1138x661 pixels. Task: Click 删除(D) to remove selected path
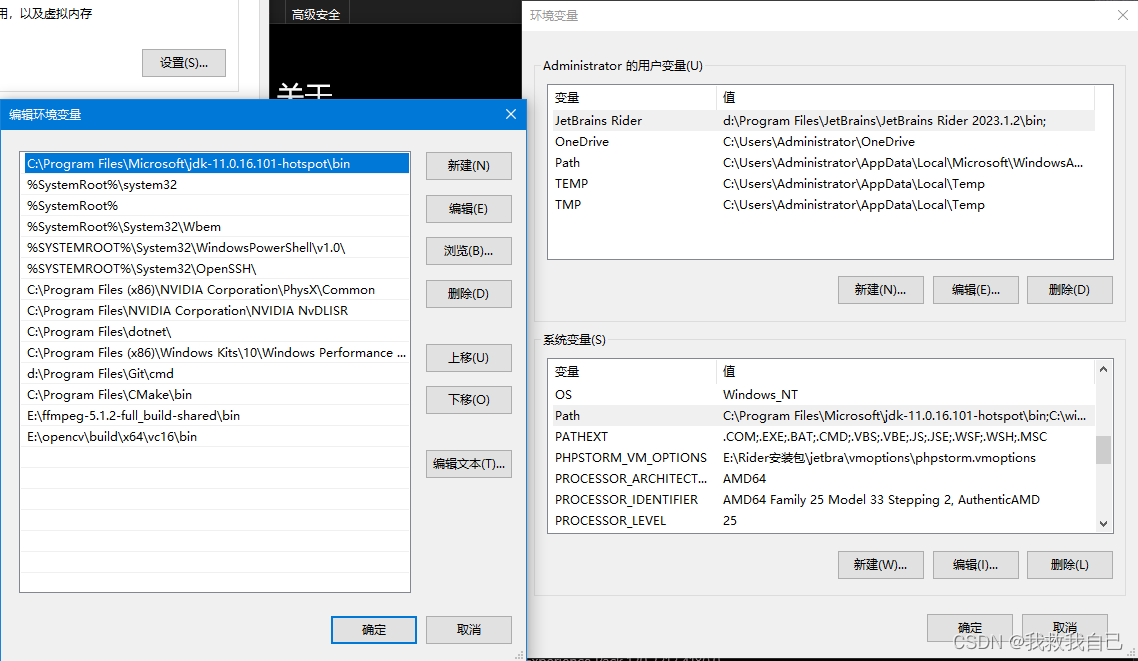(x=468, y=293)
